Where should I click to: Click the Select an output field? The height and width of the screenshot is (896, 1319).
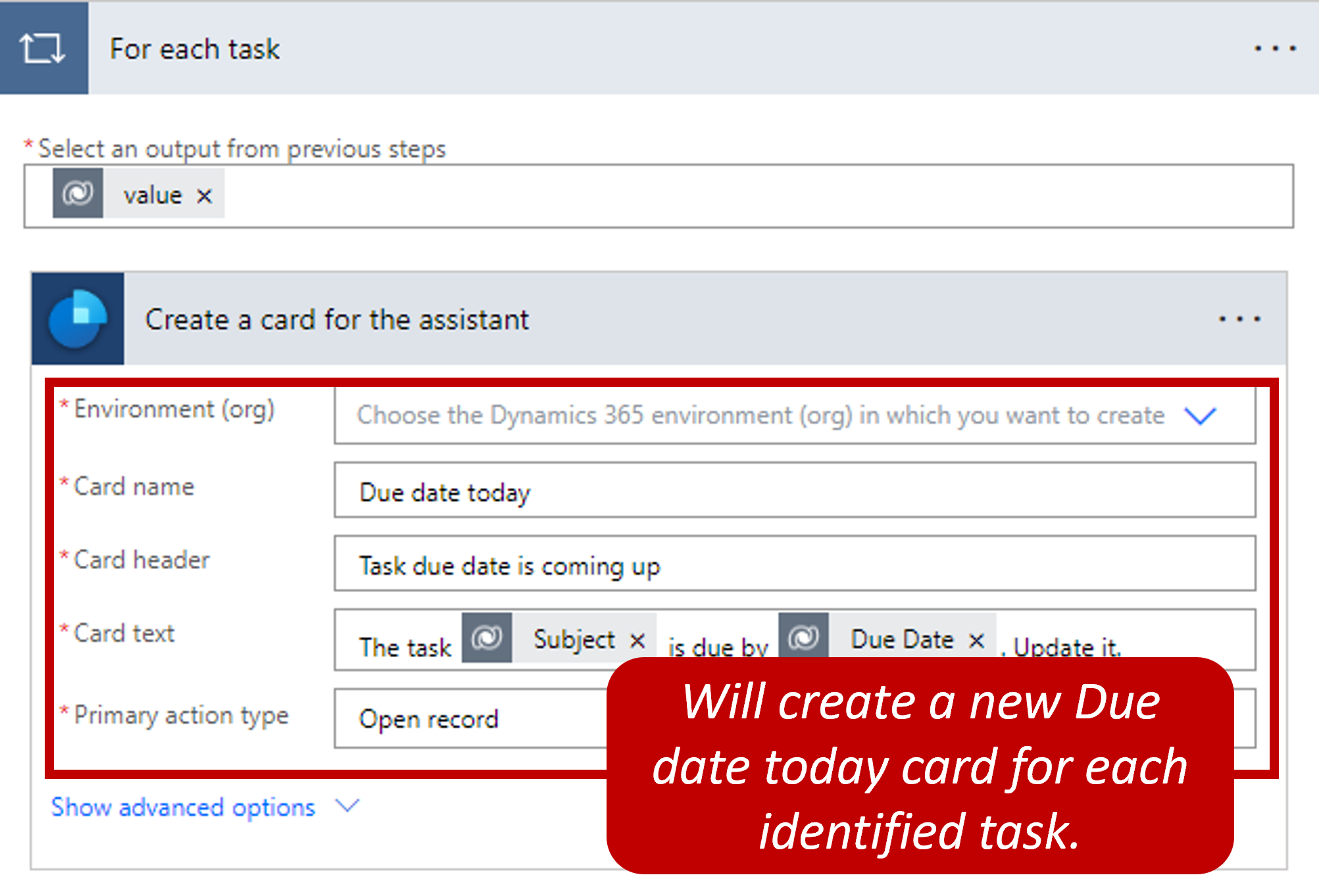coord(659,196)
